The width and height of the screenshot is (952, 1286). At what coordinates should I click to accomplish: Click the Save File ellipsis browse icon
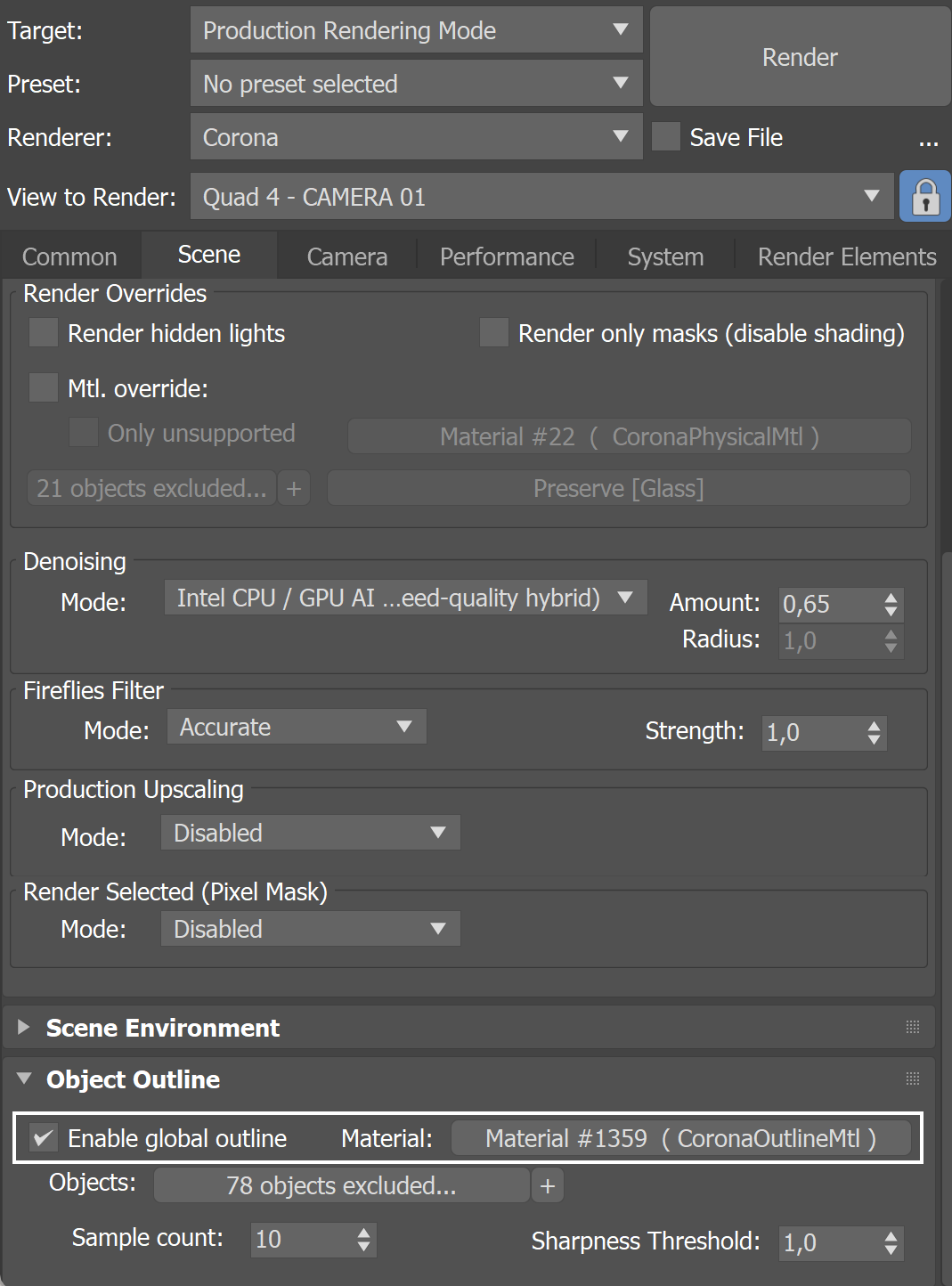pos(929,140)
